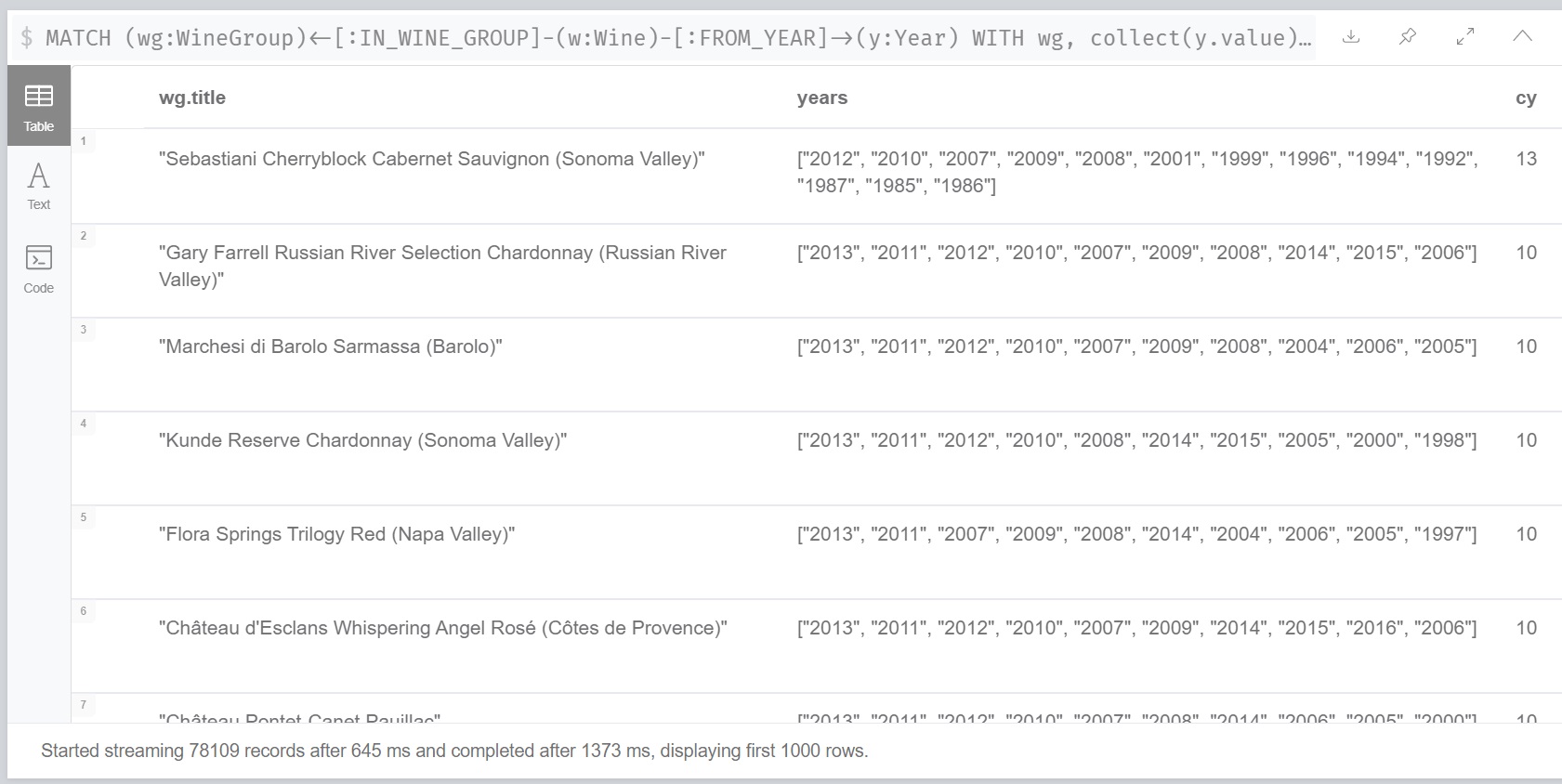This screenshot has width=1562, height=784.
Task: Select years list for Marchesi di Barolo
Action: [x=1136, y=346]
